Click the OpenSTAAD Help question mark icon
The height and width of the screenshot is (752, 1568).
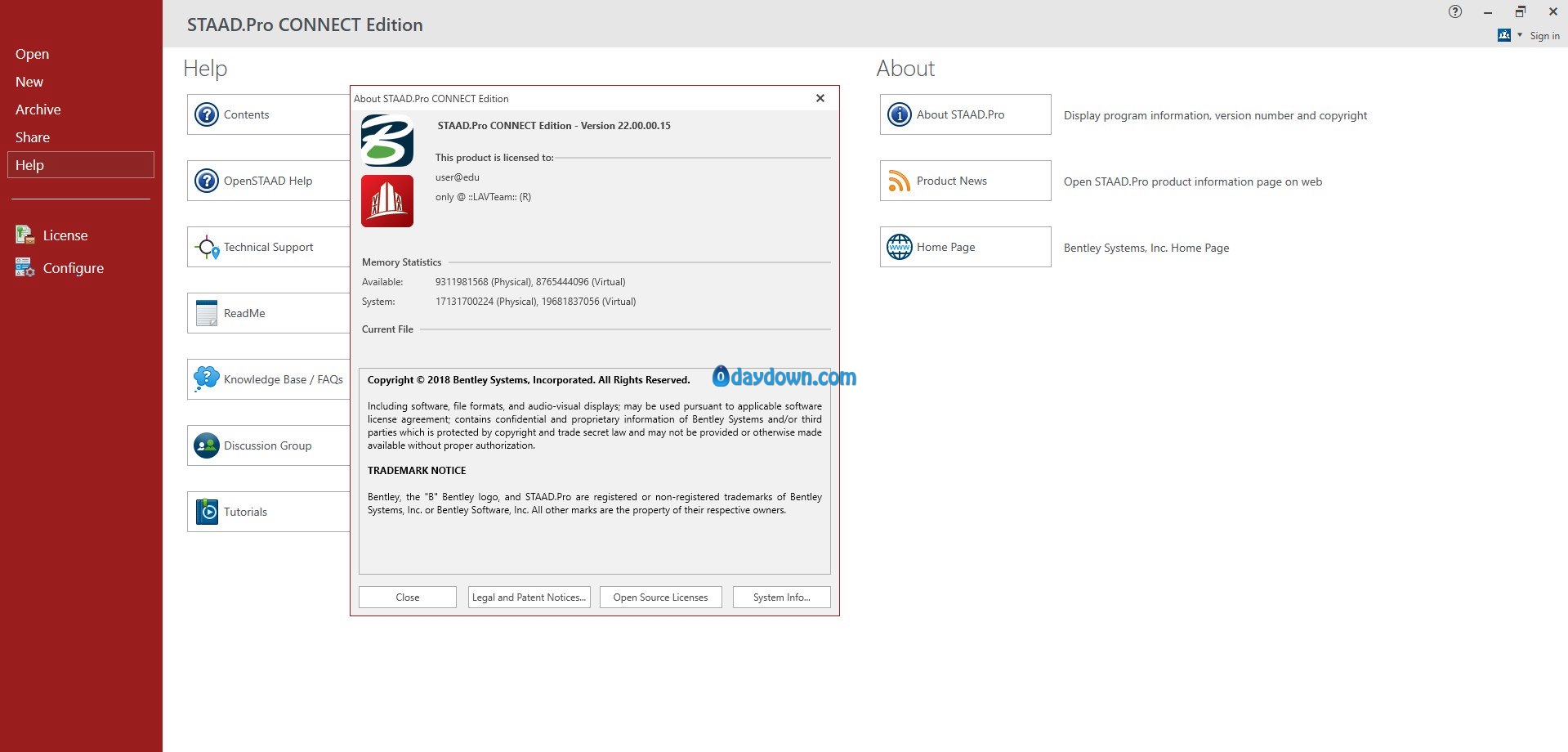pyautogui.click(x=207, y=181)
